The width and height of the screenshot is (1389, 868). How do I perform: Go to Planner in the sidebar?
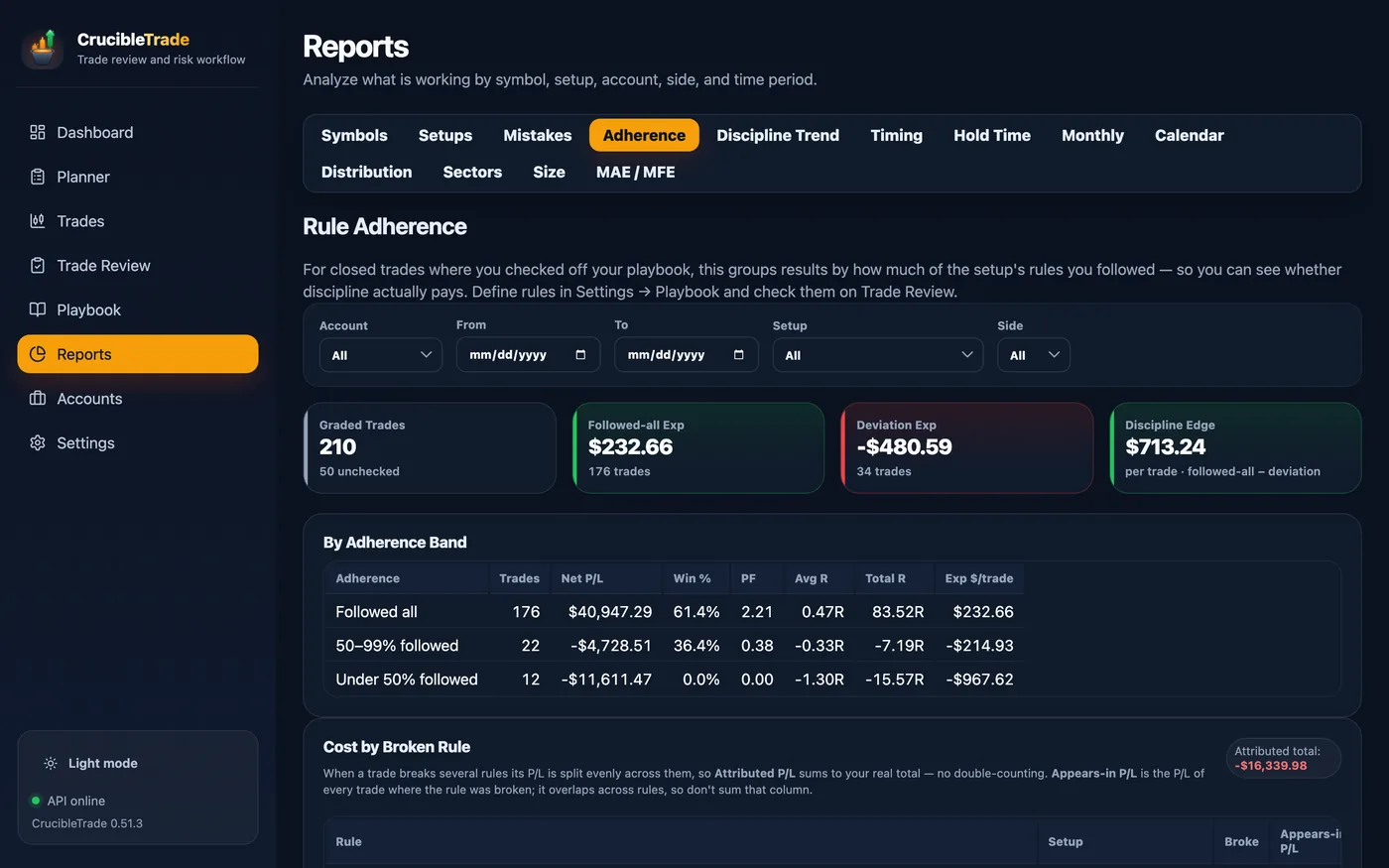point(138,177)
